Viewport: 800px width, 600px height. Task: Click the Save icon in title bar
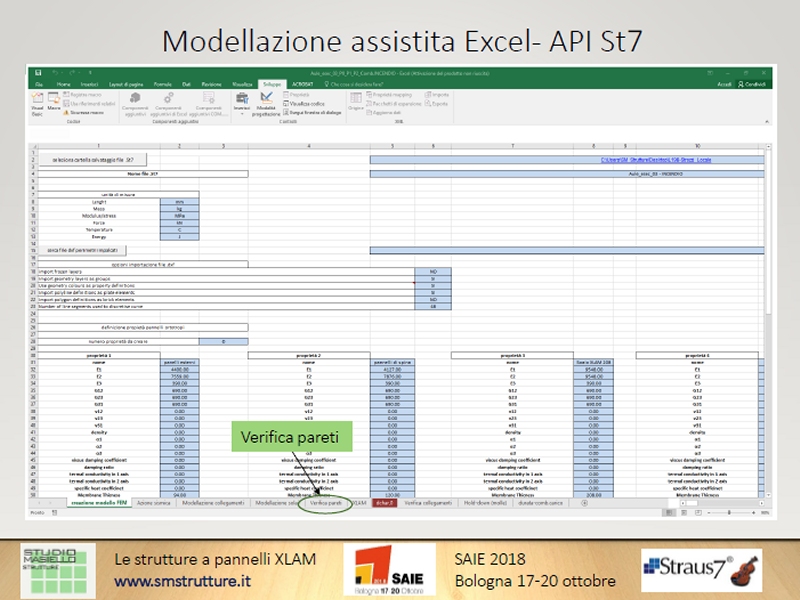coord(38,74)
